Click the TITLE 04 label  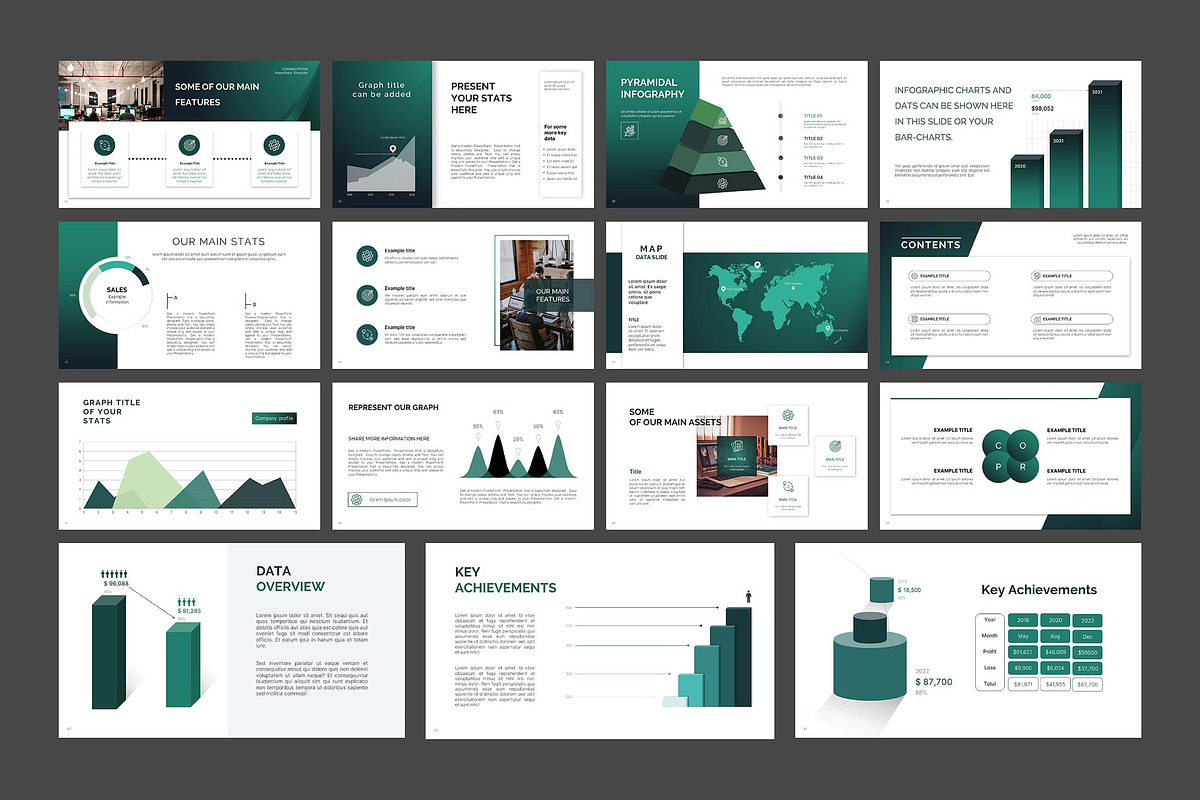[813, 177]
